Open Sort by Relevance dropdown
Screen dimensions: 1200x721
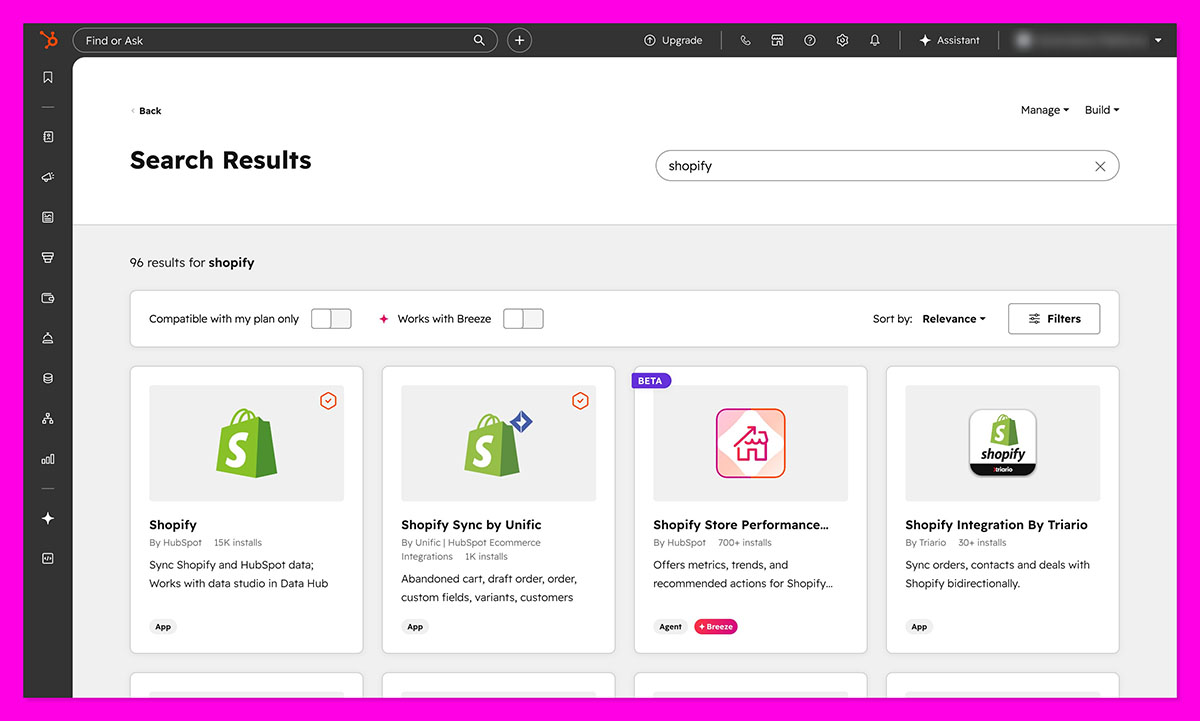954,319
